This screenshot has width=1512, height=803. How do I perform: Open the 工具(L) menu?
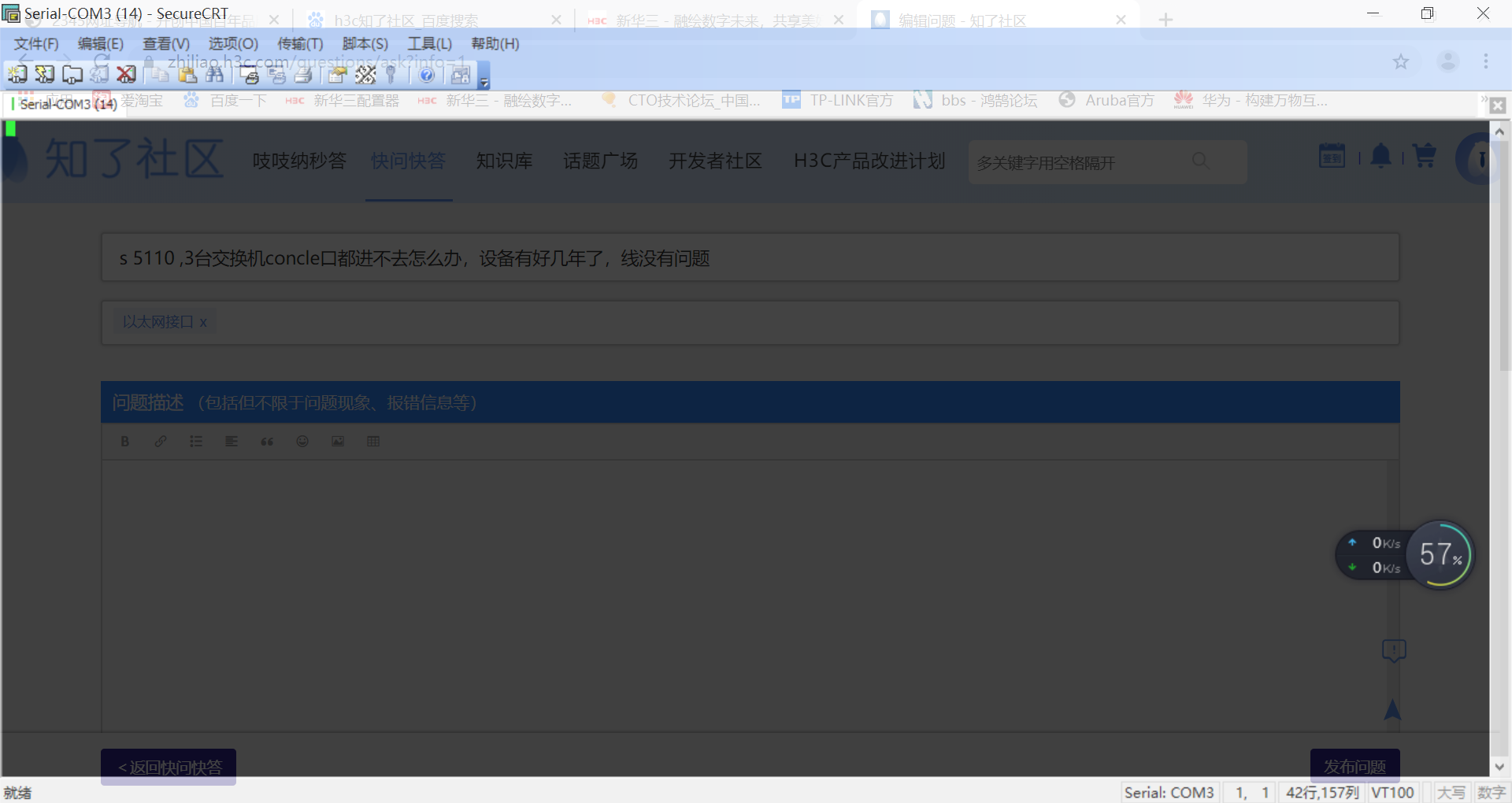[x=430, y=44]
